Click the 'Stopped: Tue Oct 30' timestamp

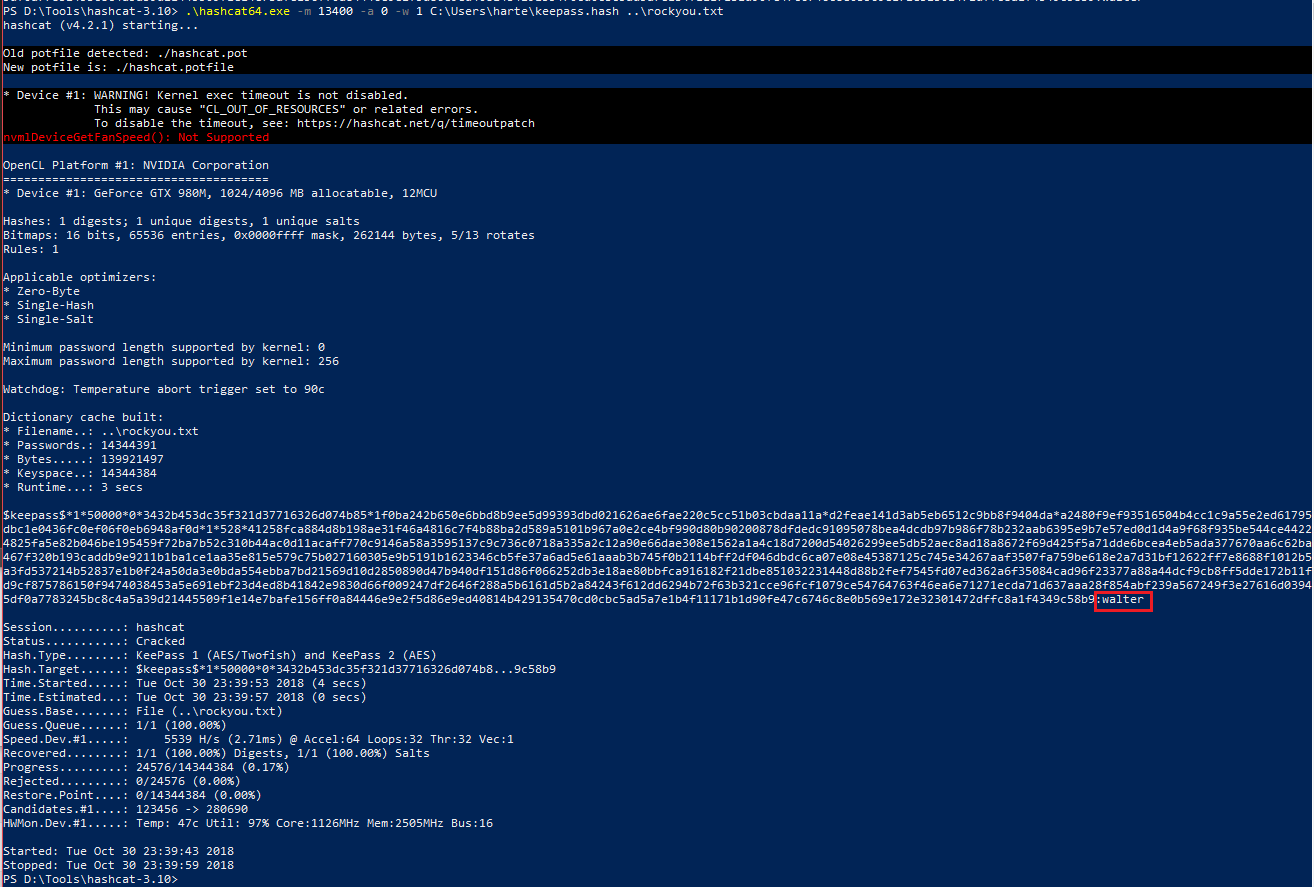click(118, 865)
